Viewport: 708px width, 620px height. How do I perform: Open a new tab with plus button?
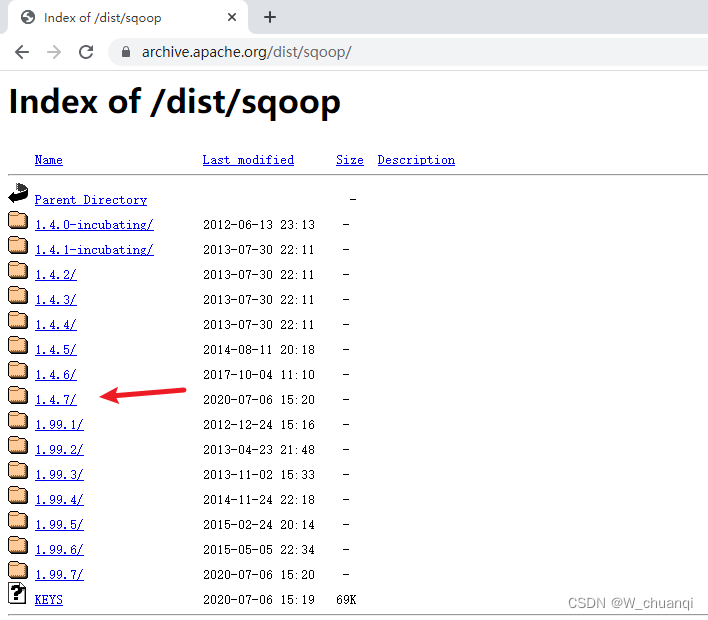click(x=270, y=17)
